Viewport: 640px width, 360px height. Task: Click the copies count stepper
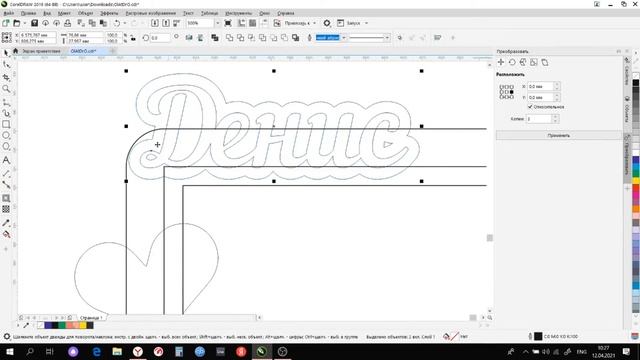[555, 119]
